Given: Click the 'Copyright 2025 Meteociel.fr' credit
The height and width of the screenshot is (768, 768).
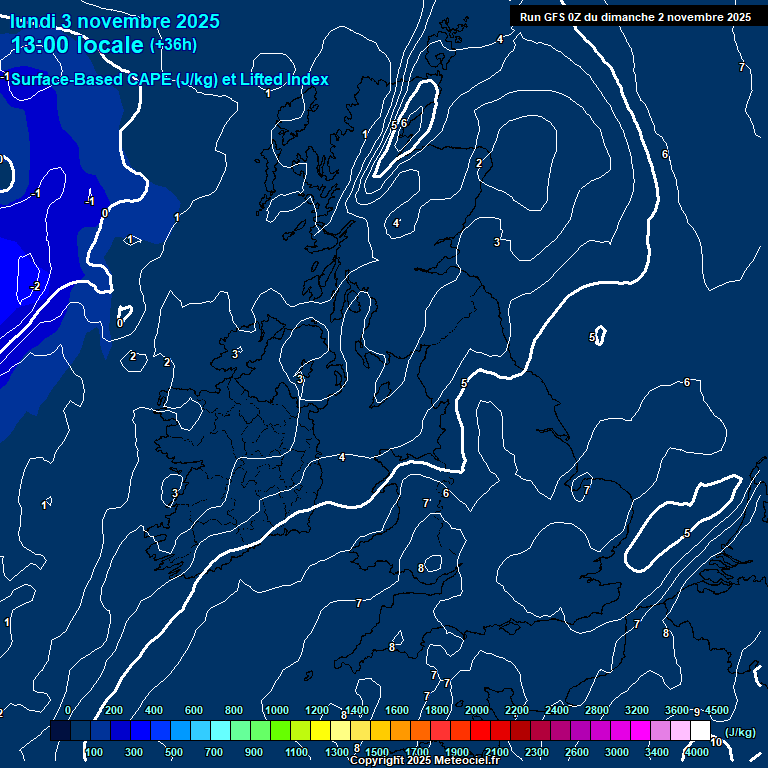Looking at the screenshot, I should tap(425, 760).
